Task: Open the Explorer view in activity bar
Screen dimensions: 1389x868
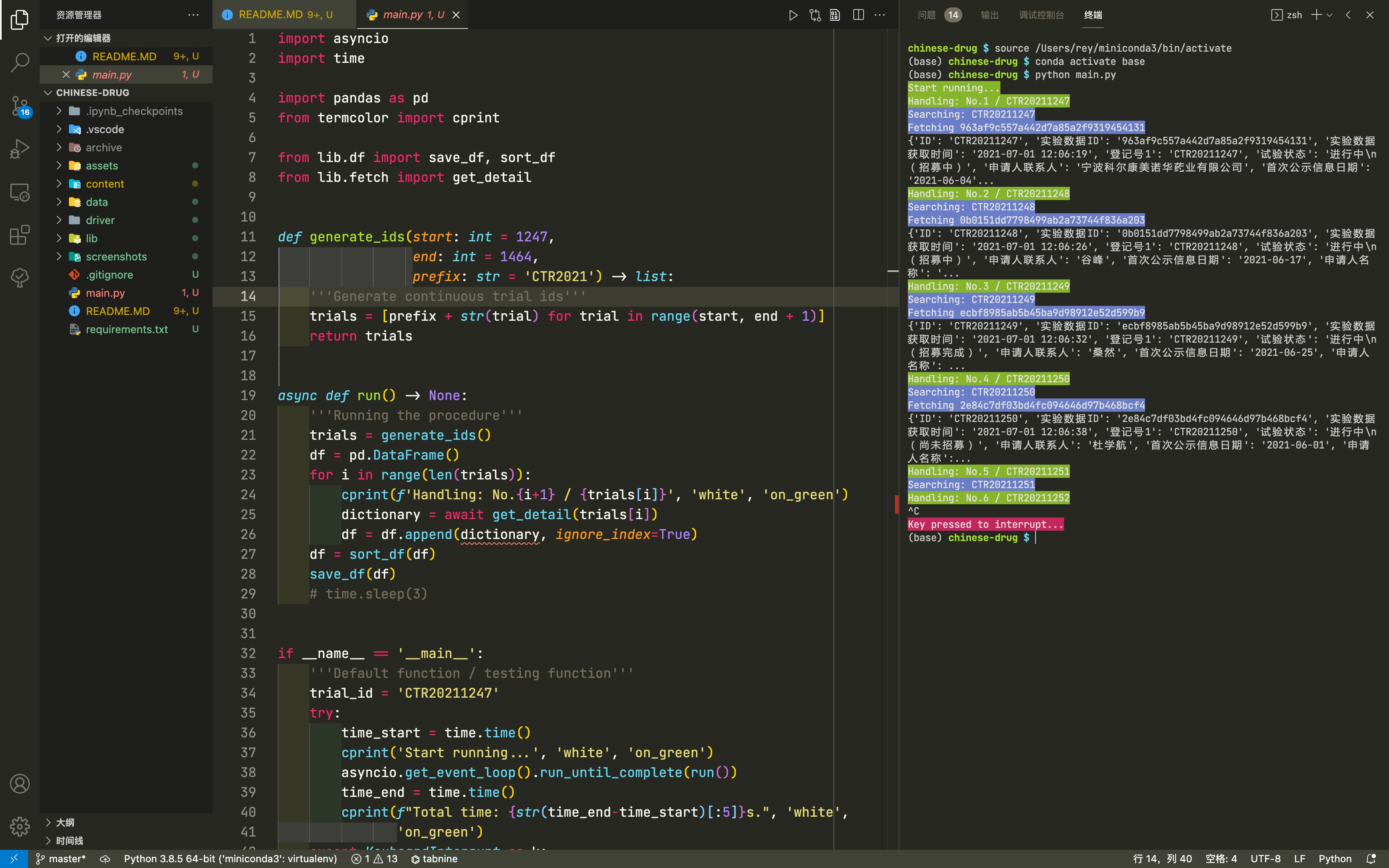Action: click(x=19, y=19)
